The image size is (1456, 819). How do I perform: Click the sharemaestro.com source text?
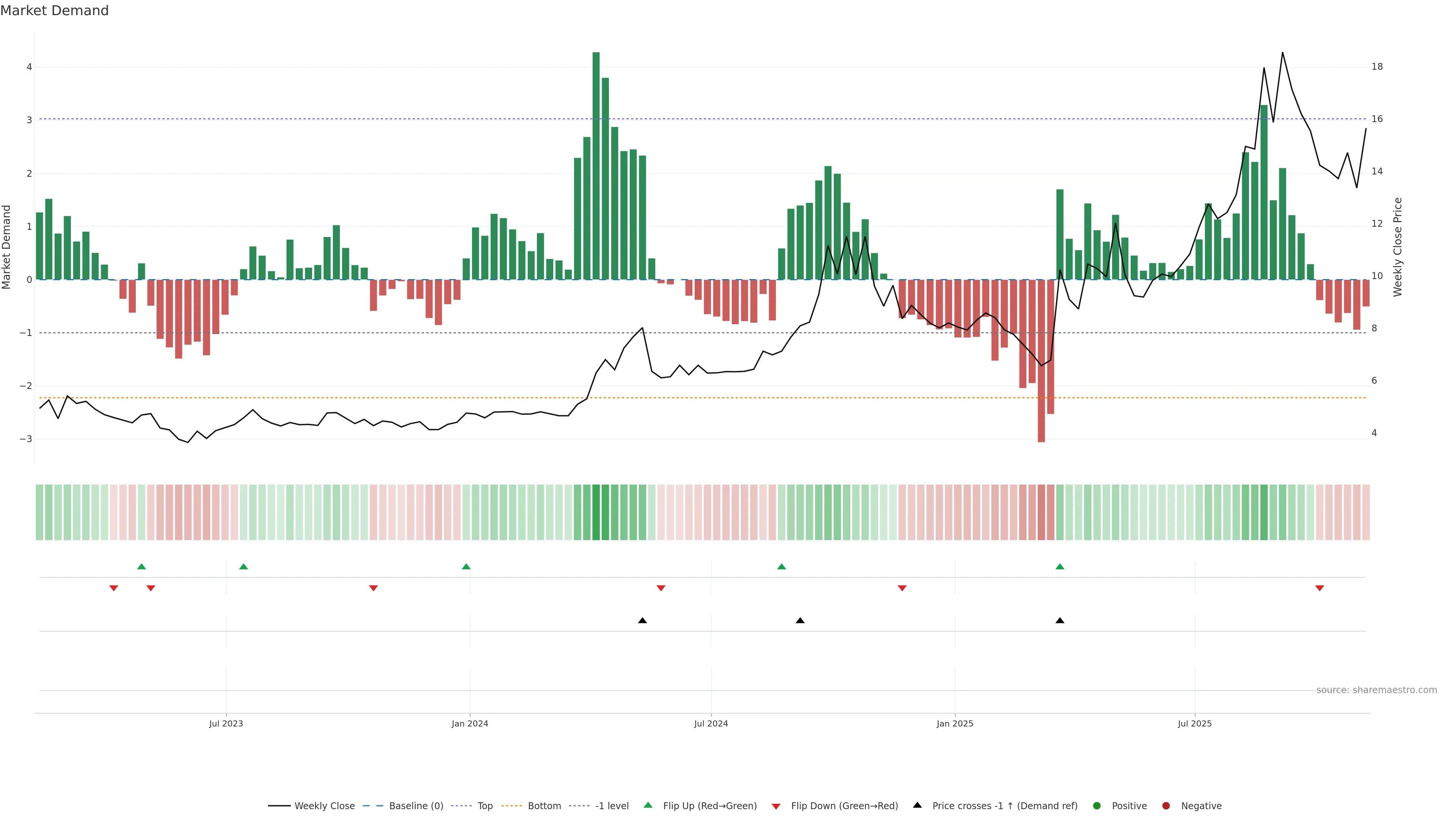pos(1376,690)
